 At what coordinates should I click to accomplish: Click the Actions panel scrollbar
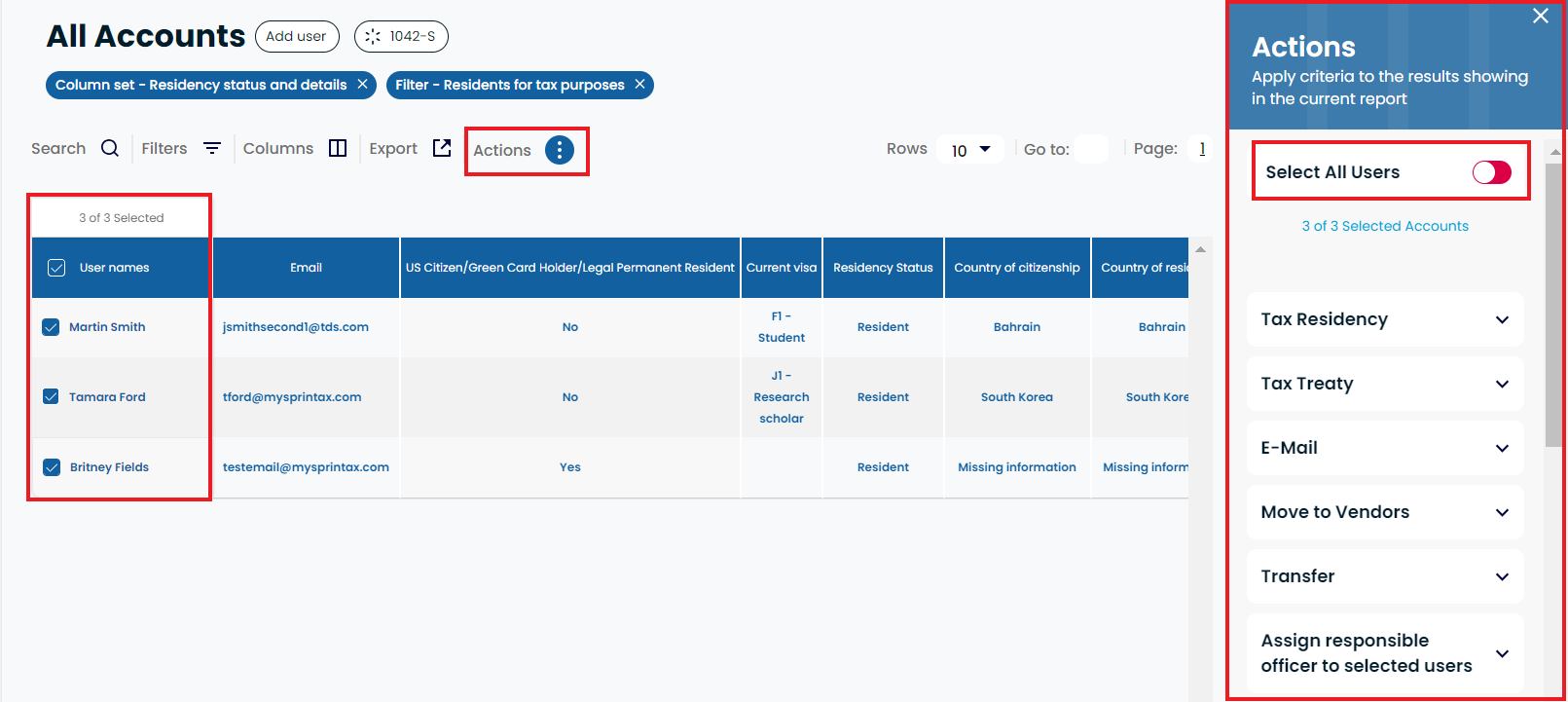point(1553,307)
